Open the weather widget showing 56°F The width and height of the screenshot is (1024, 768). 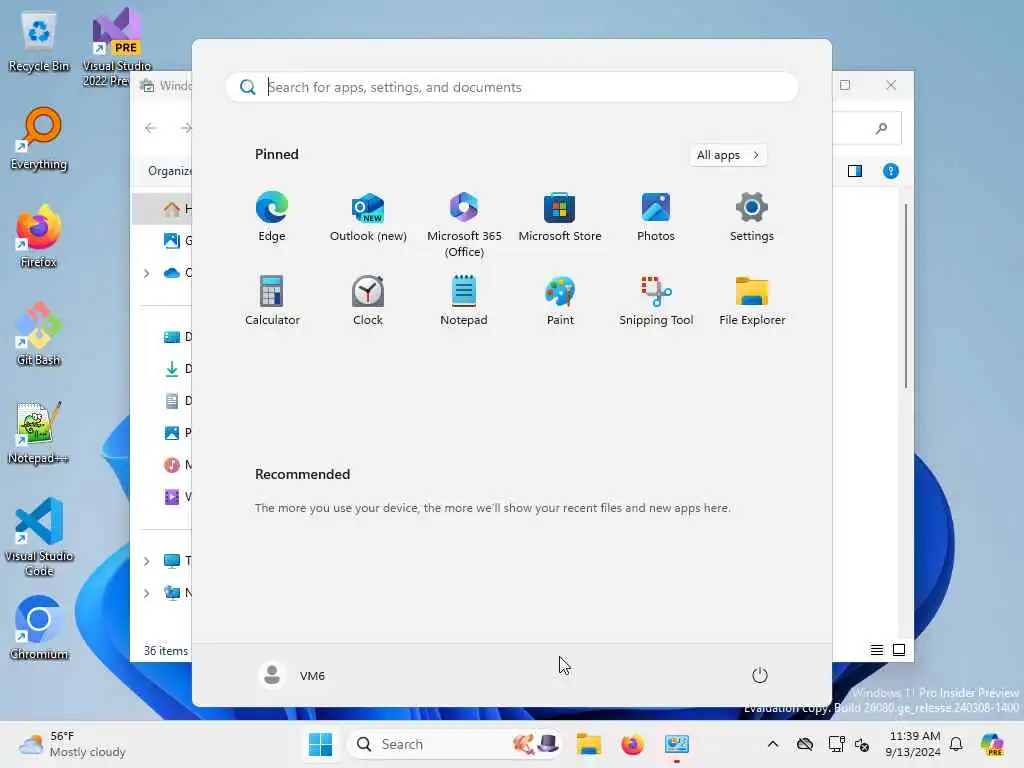click(x=73, y=744)
